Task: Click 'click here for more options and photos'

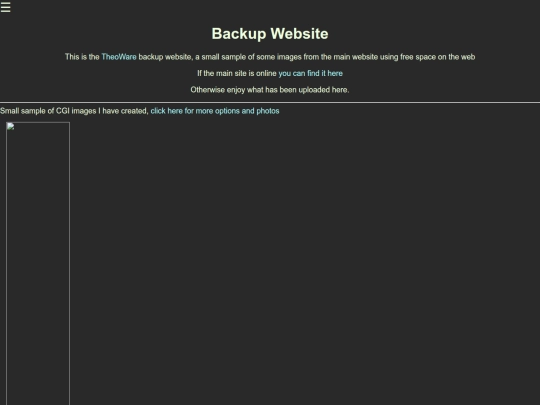Action: (215, 111)
